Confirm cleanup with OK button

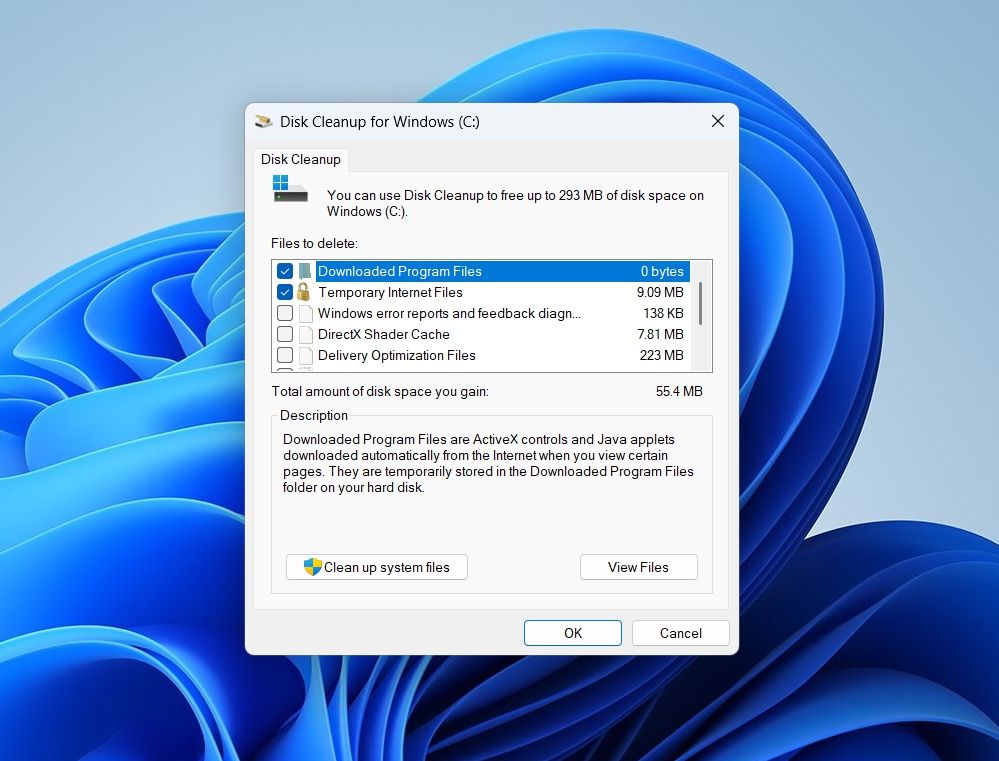tap(573, 633)
